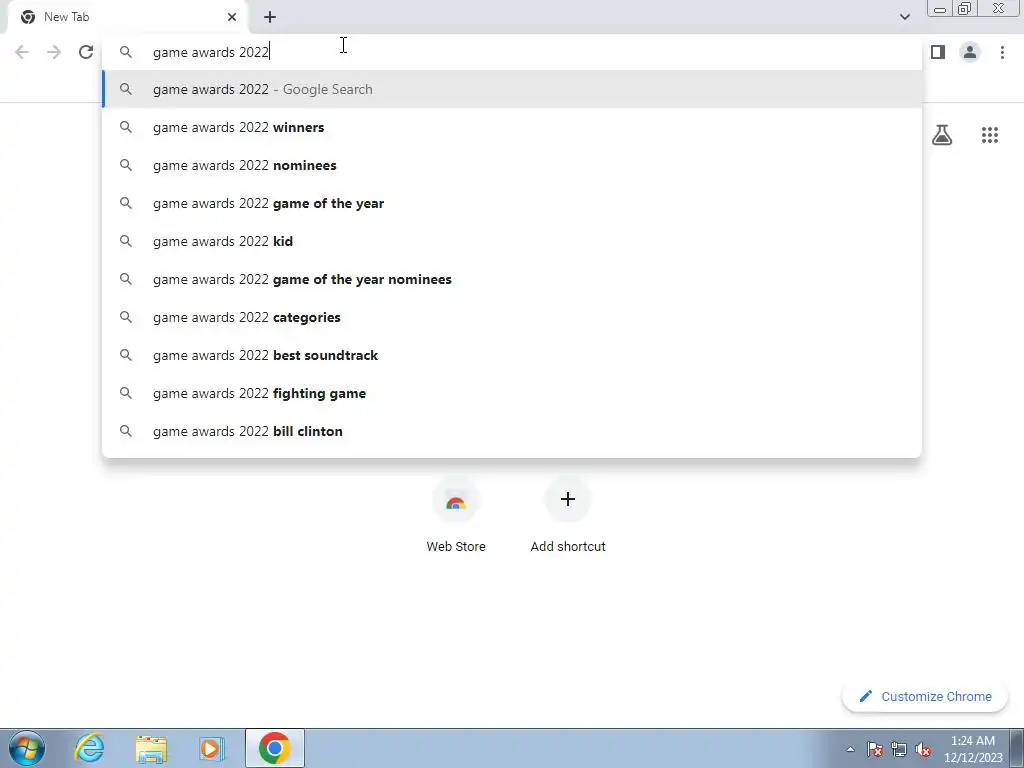
Task: Restore down the Chrome window
Action: [965, 8]
